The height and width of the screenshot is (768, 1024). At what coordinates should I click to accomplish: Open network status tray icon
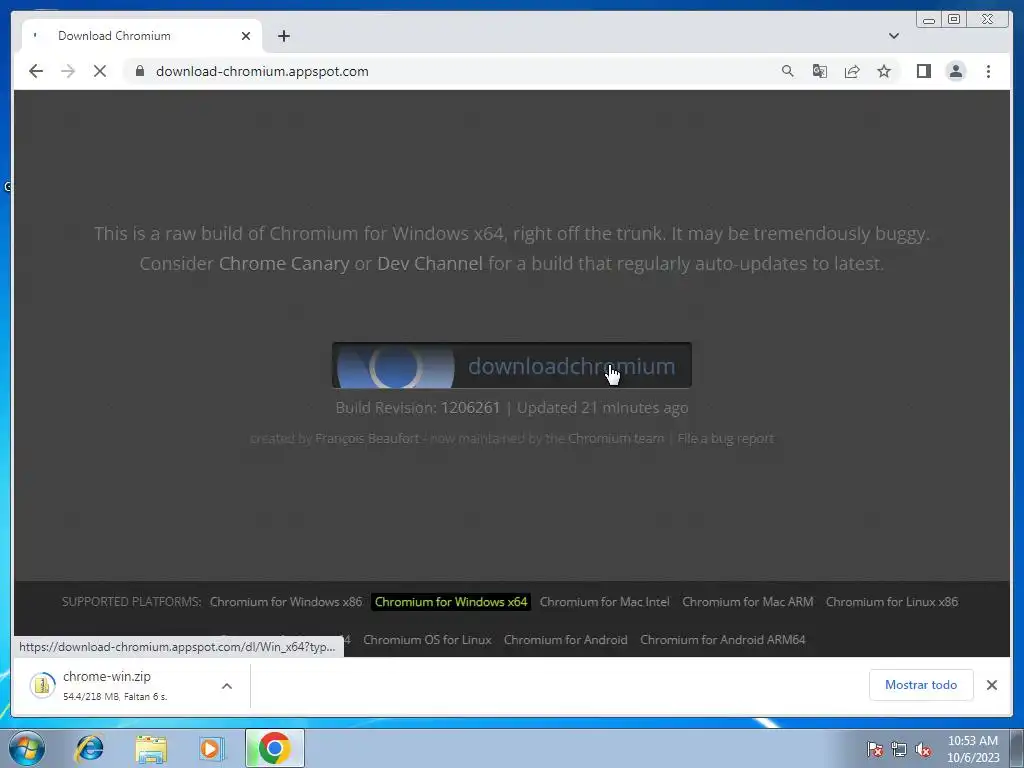coord(899,750)
